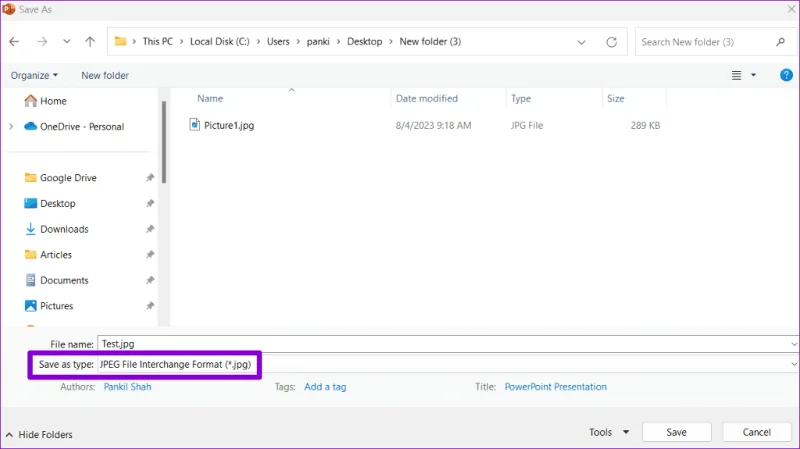Image resolution: width=800 pixels, height=449 pixels.
Task: Go forward with the right arrow
Action: click(x=42, y=42)
